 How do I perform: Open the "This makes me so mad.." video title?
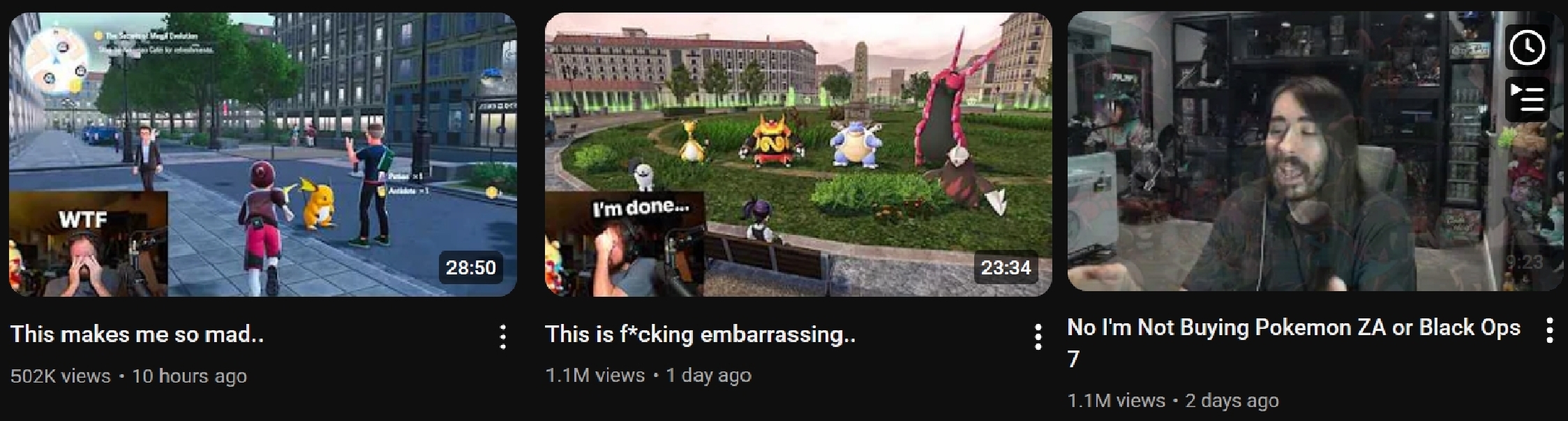tap(137, 334)
